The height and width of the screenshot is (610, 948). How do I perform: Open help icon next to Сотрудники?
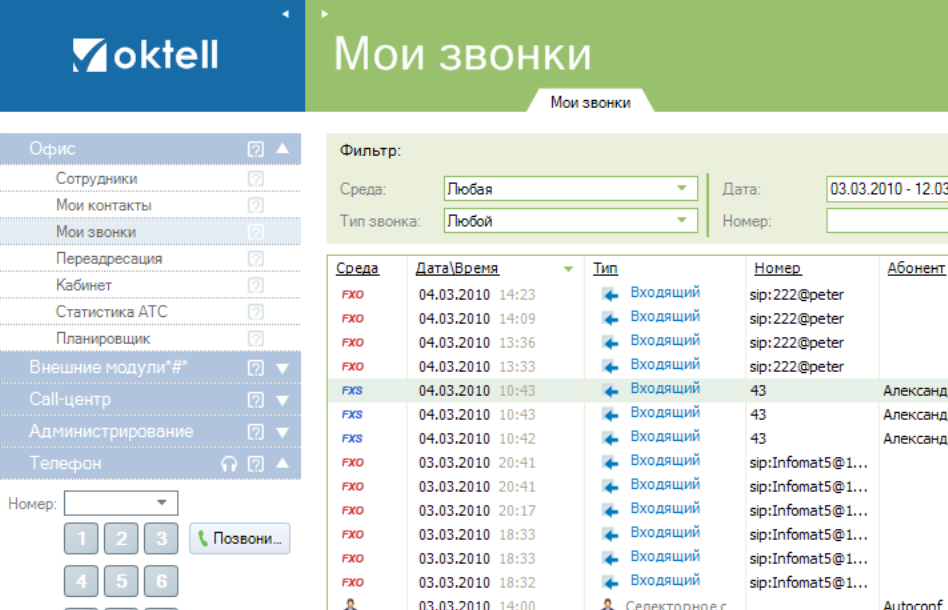[255, 179]
